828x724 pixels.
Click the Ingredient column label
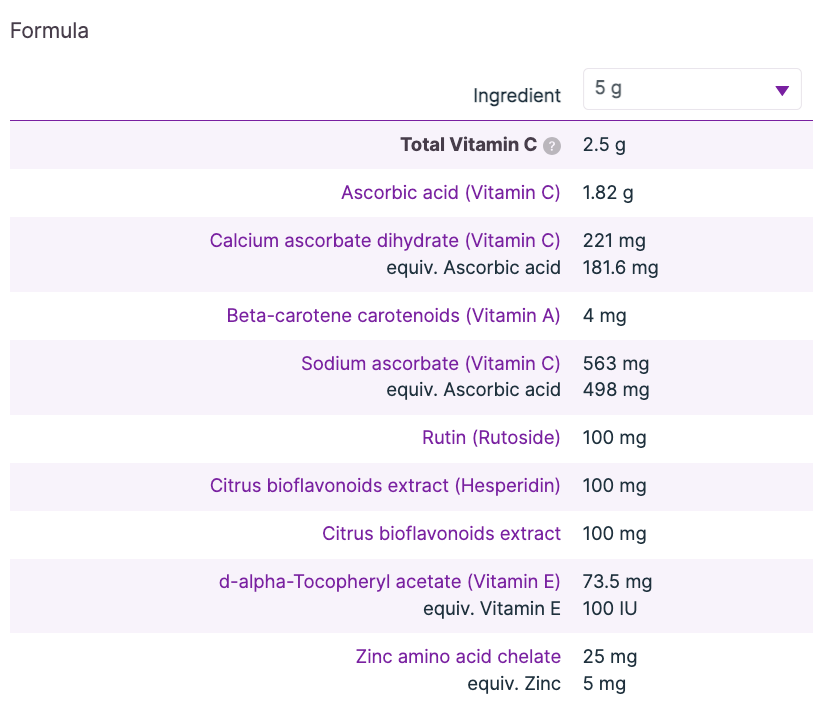517,96
